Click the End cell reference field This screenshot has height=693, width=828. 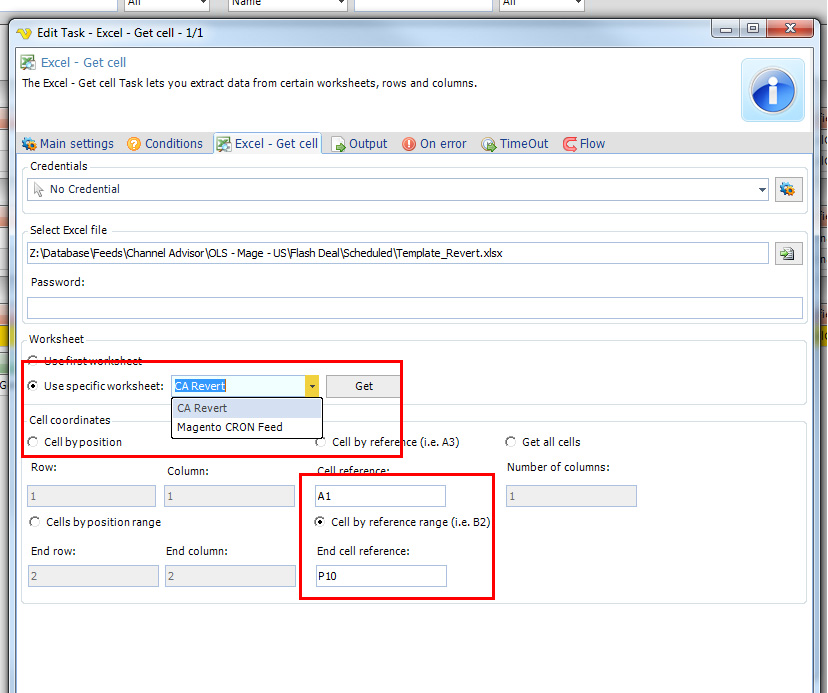pos(381,576)
